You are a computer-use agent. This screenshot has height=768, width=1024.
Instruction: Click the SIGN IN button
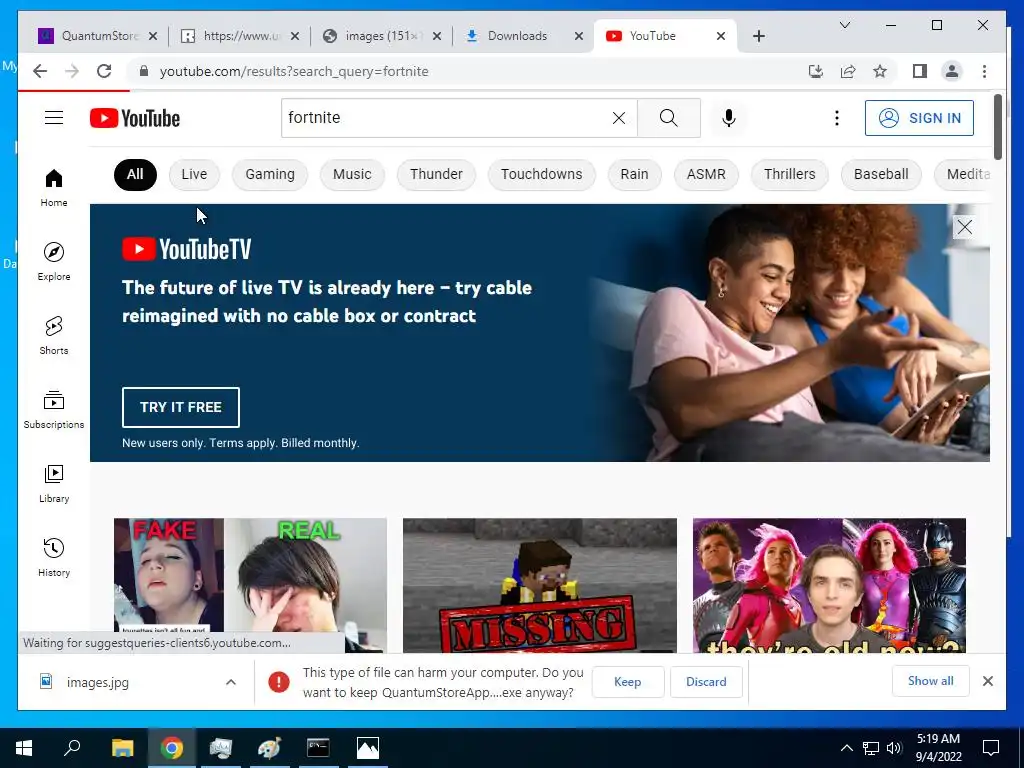(919, 118)
